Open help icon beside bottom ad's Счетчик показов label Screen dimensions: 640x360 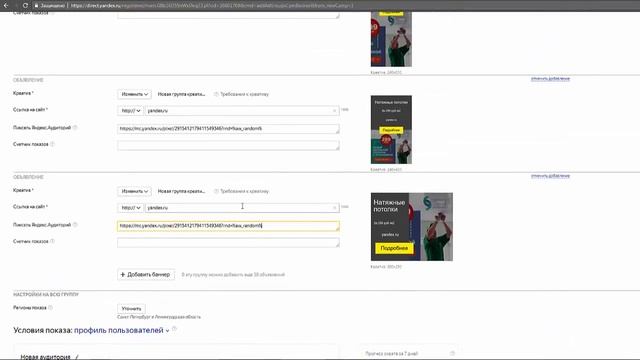(52, 241)
